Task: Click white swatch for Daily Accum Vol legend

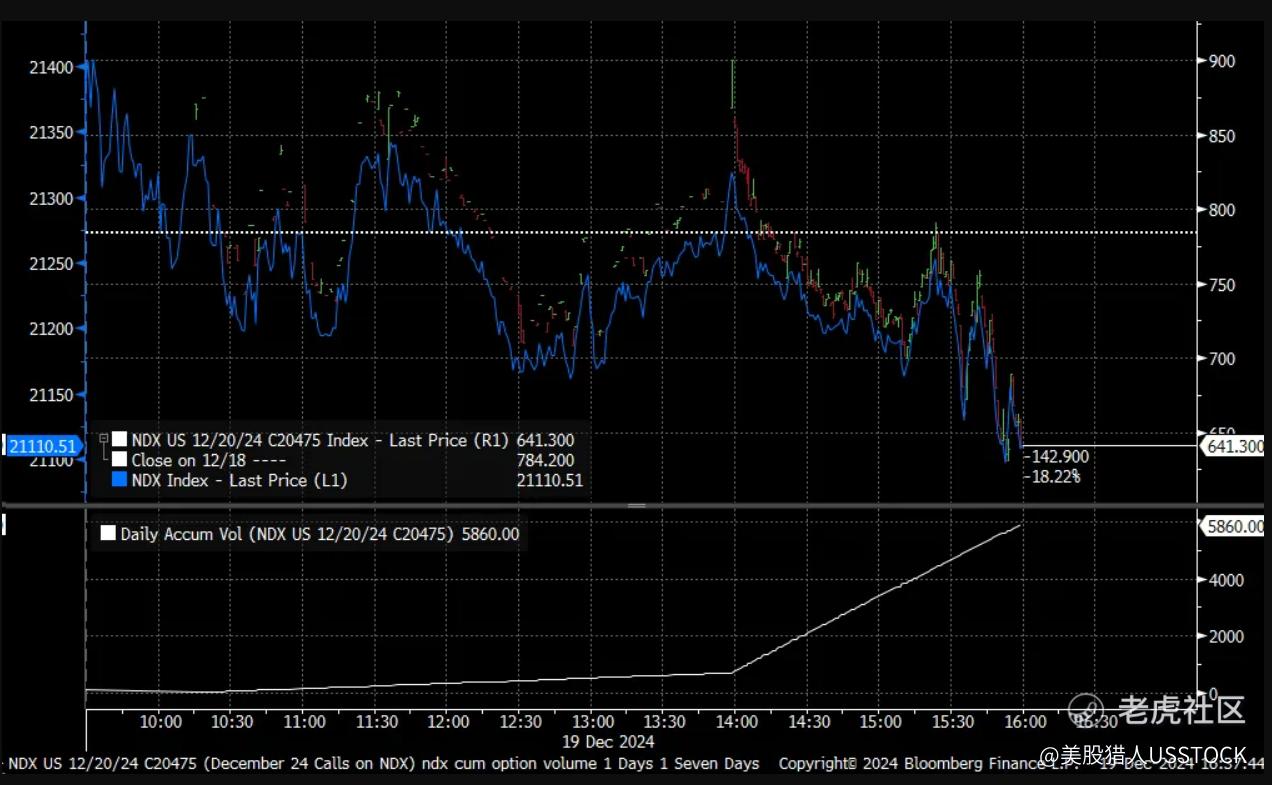Action: click(x=108, y=534)
